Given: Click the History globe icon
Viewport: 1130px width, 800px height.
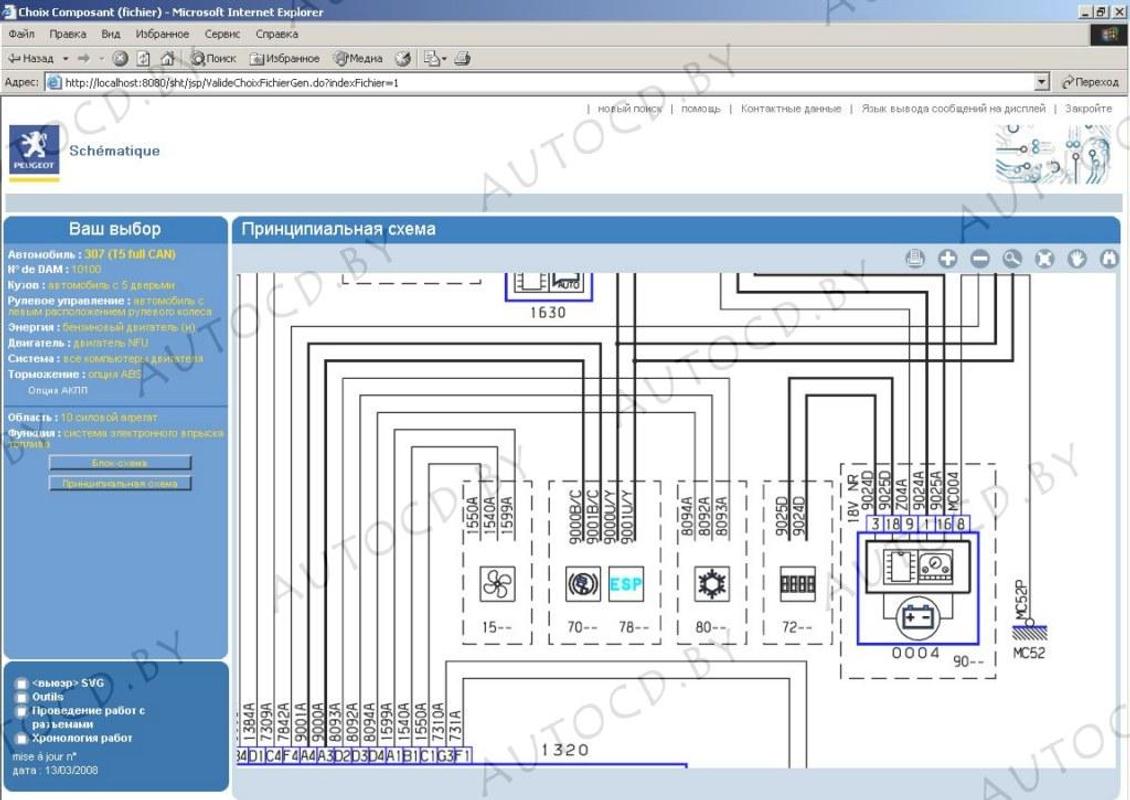Looking at the screenshot, I should [404, 58].
